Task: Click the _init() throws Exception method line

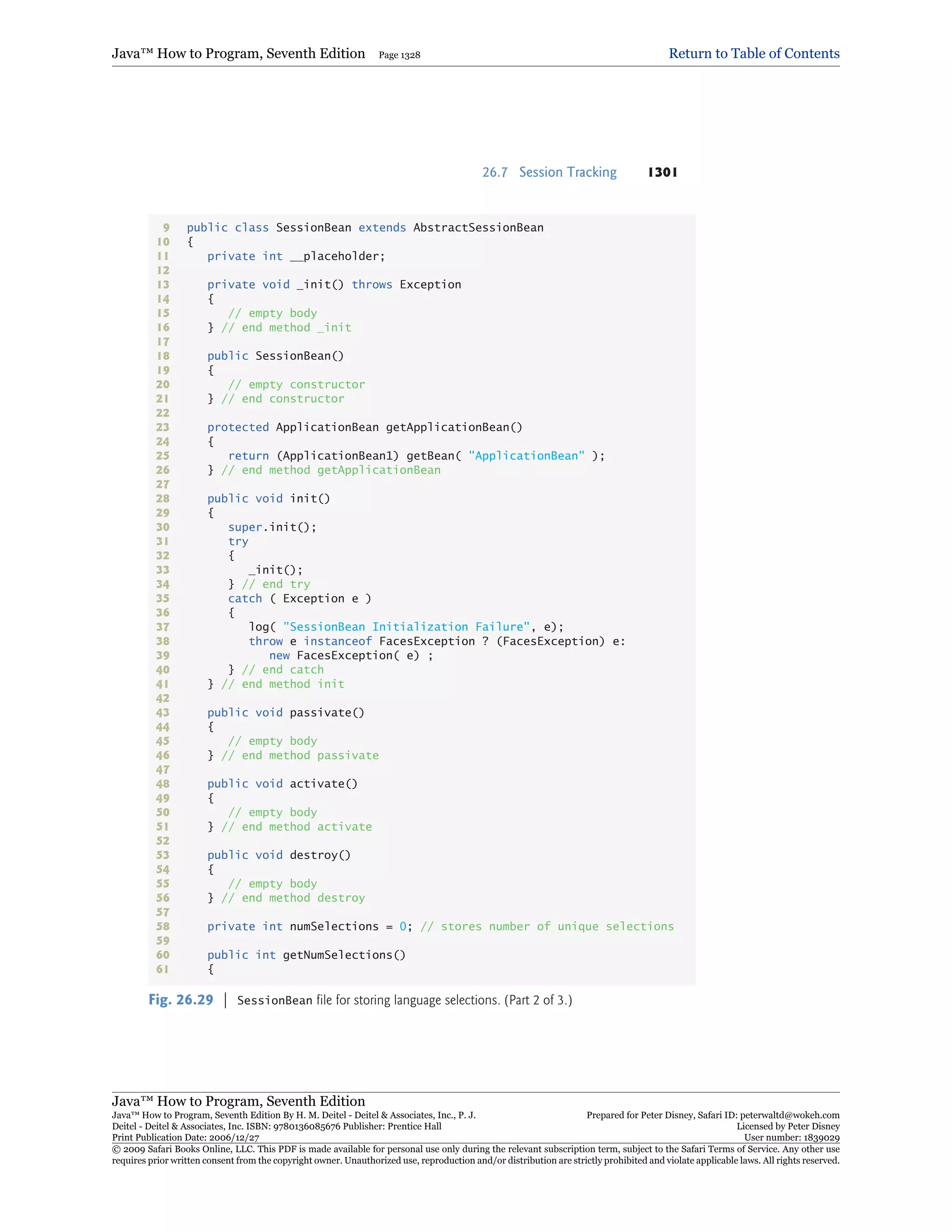Action: 334,285
